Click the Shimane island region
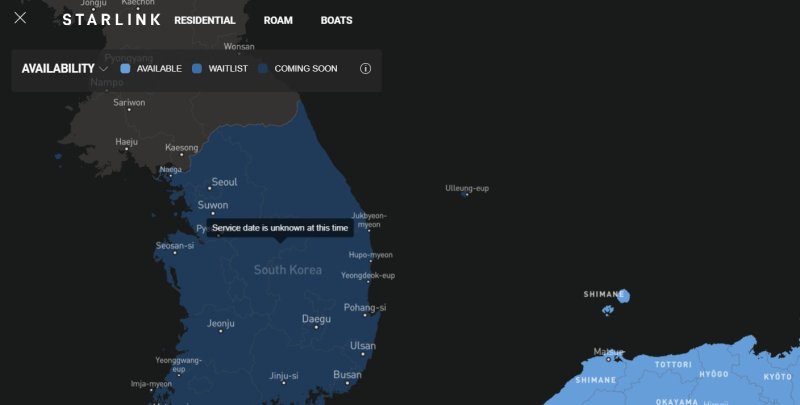This screenshot has height=405, width=800. coord(624,297)
